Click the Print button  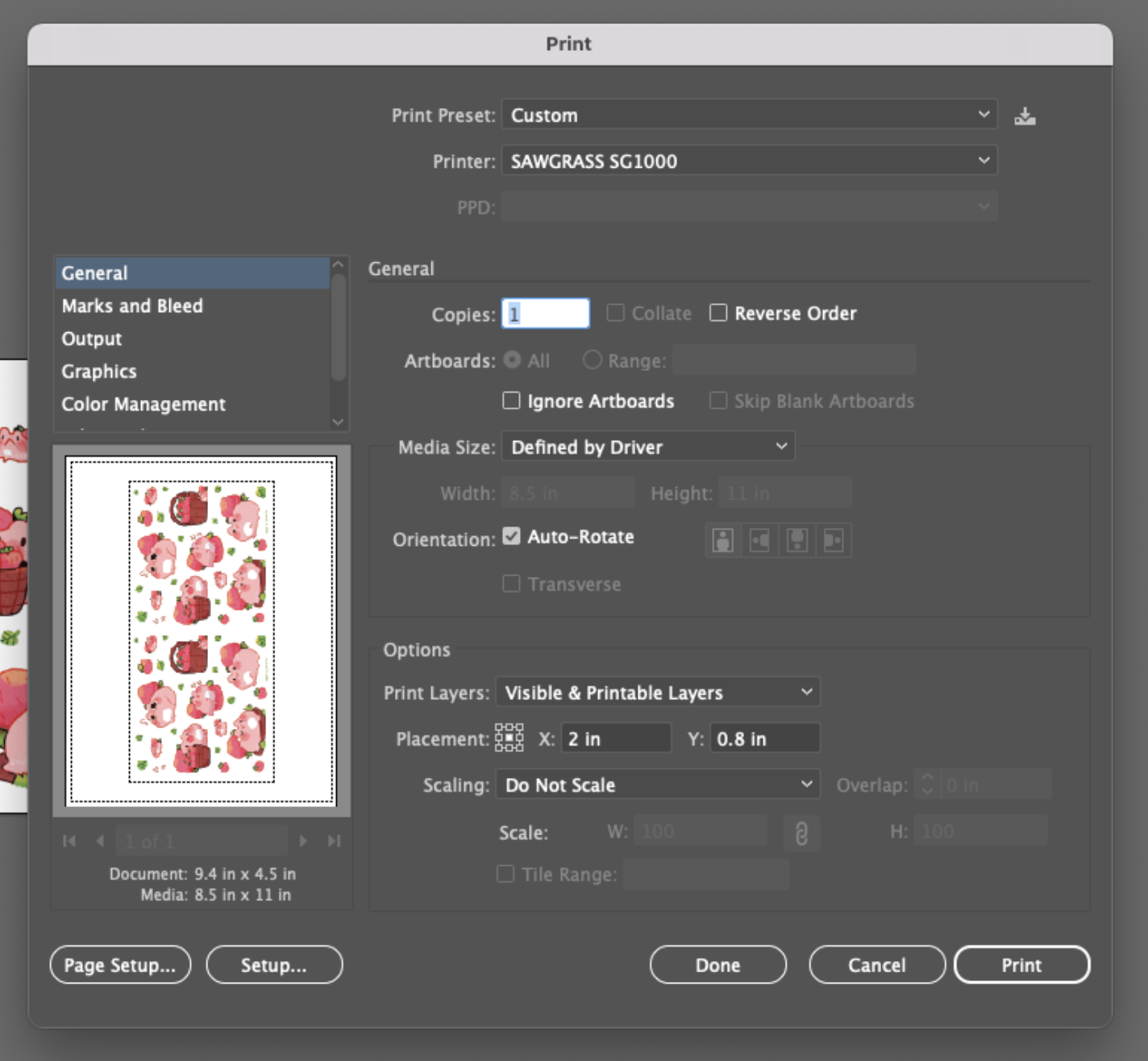coord(1022,965)
